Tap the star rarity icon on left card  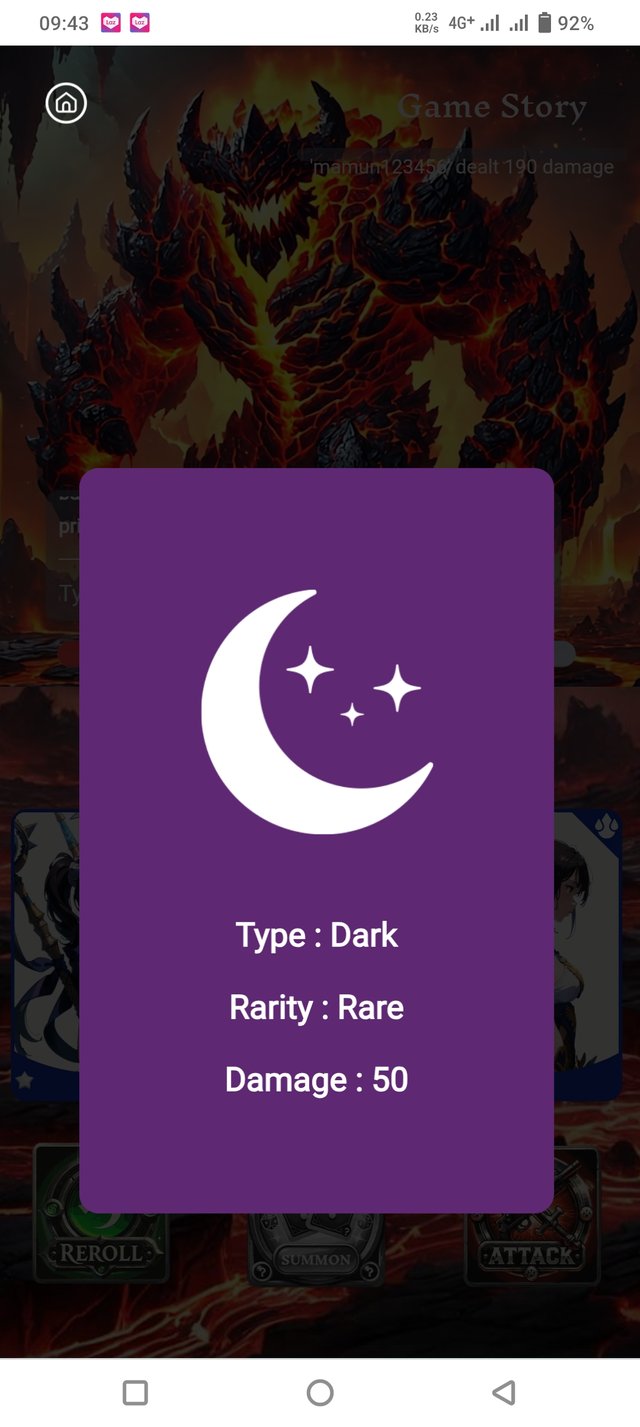click(24, 1081)
